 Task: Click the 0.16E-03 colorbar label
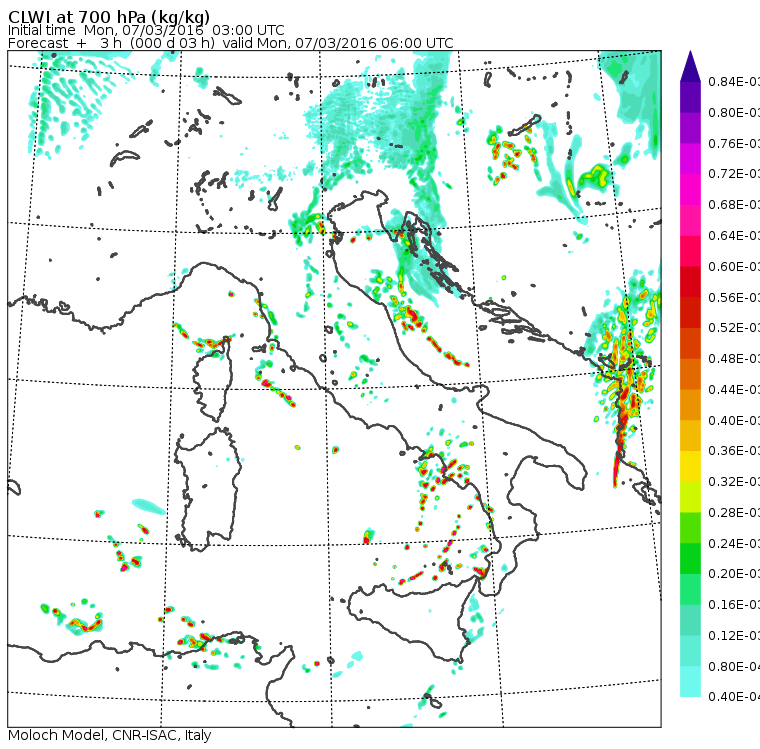(734, 605)
